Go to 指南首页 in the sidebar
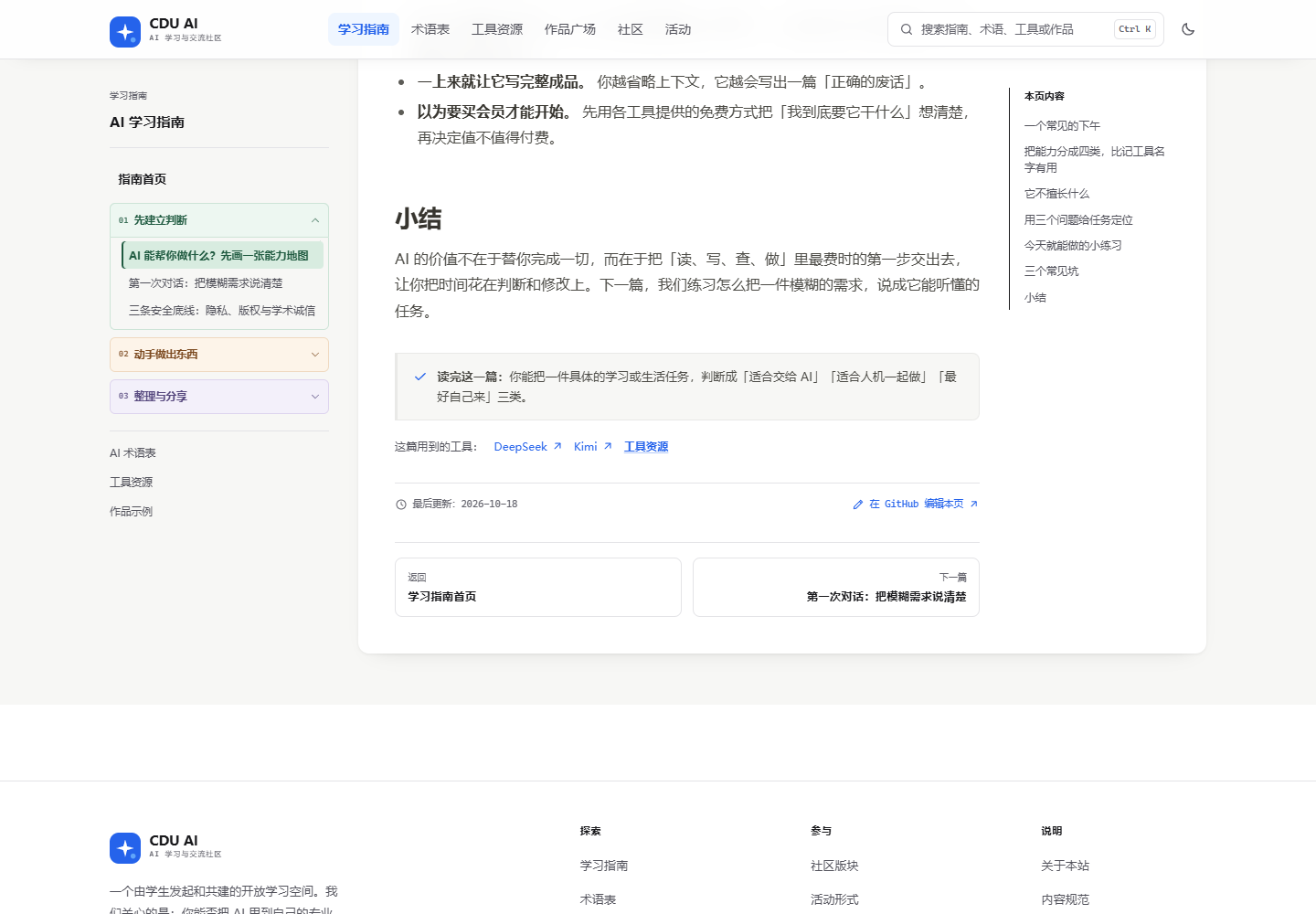This screenshot has width=1316, height=914. click(x=142, y=179)
